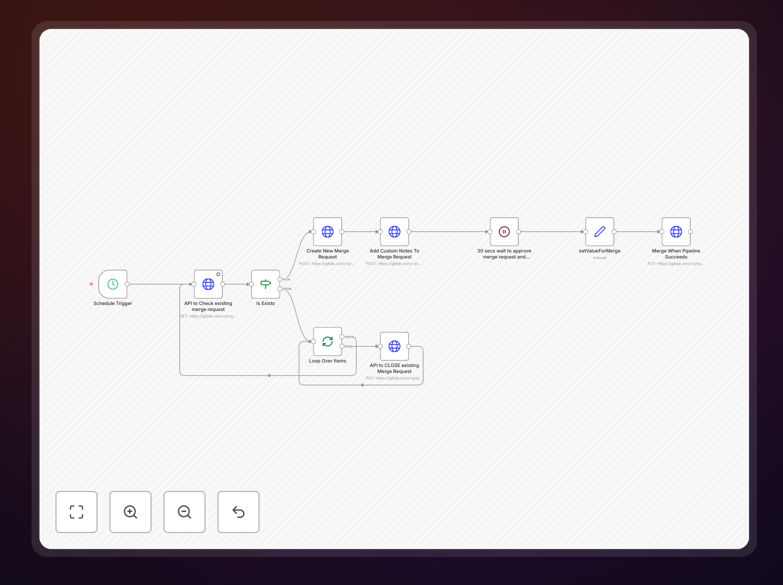783x585 pixels.
Task: Open the API to CLOSE existing Merge Request node
Action: point(394,346)
